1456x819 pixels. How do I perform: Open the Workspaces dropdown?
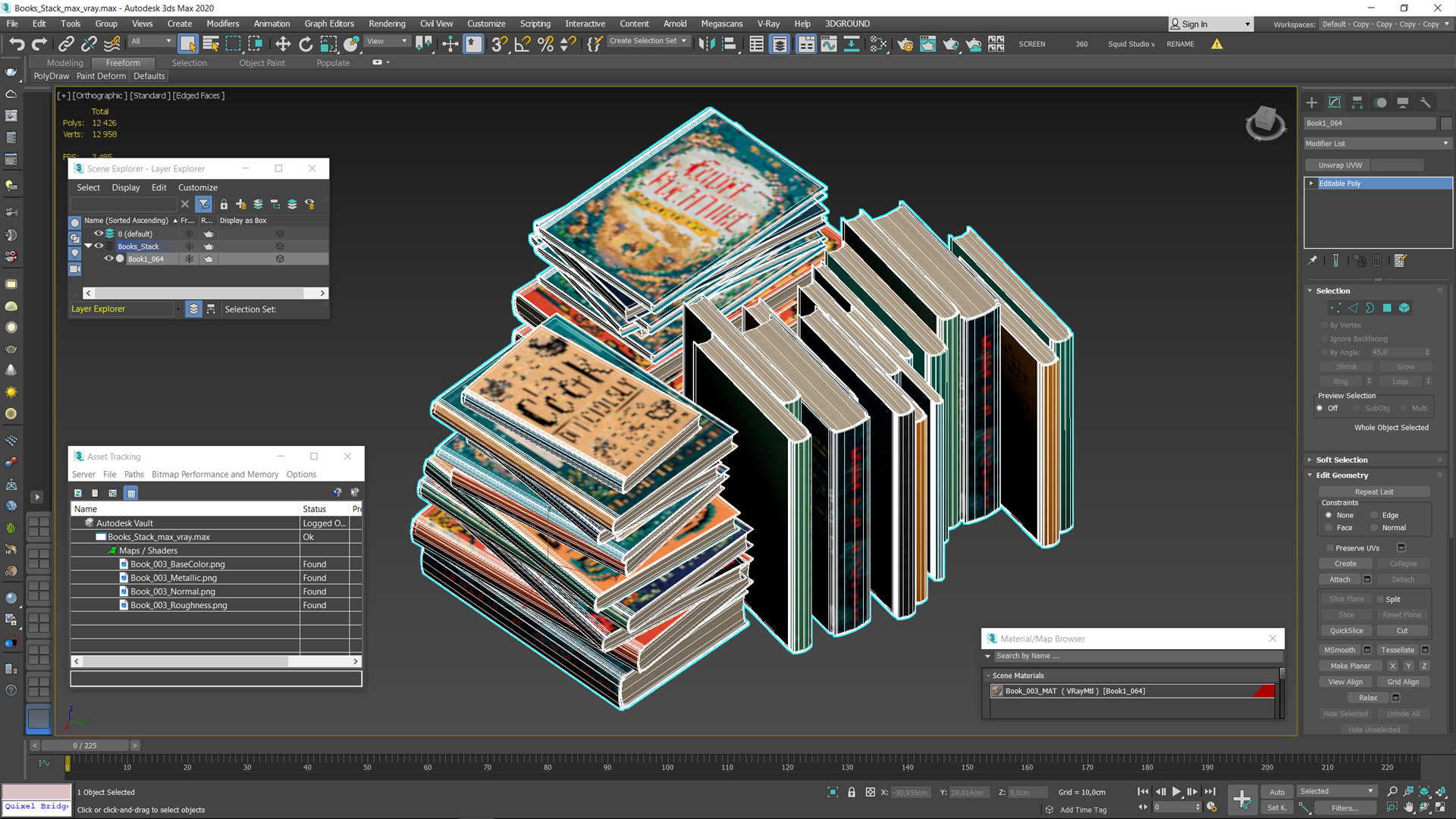pyautogui.click(x=1385, y=24)
